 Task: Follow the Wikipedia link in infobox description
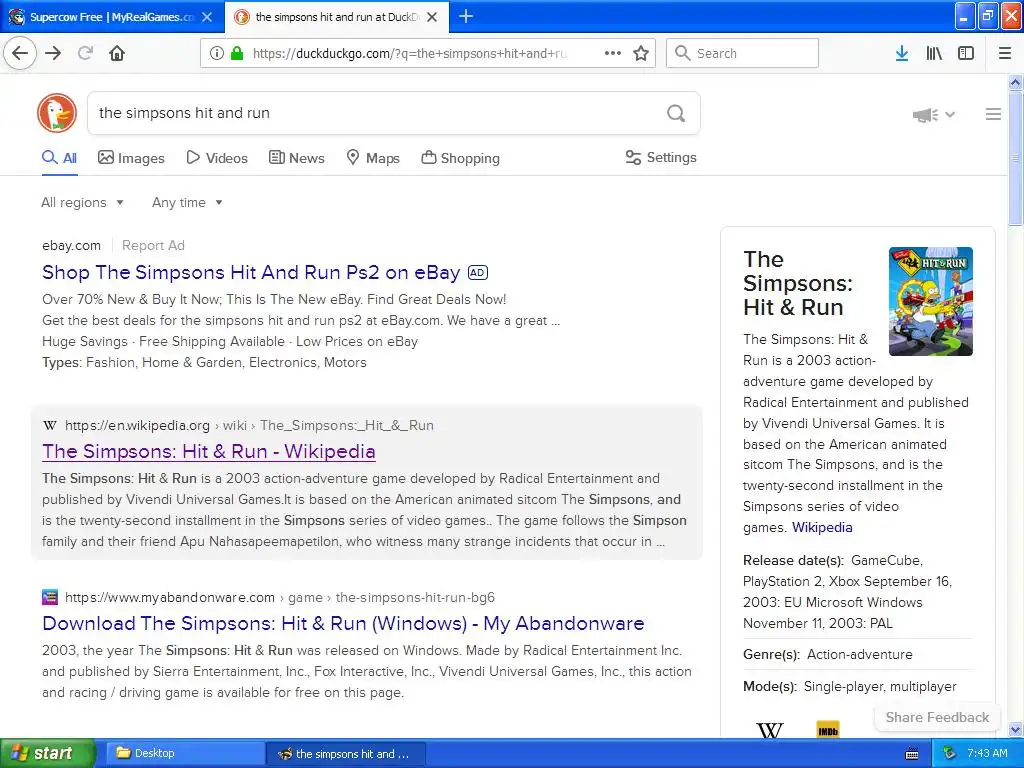(822, 527)
